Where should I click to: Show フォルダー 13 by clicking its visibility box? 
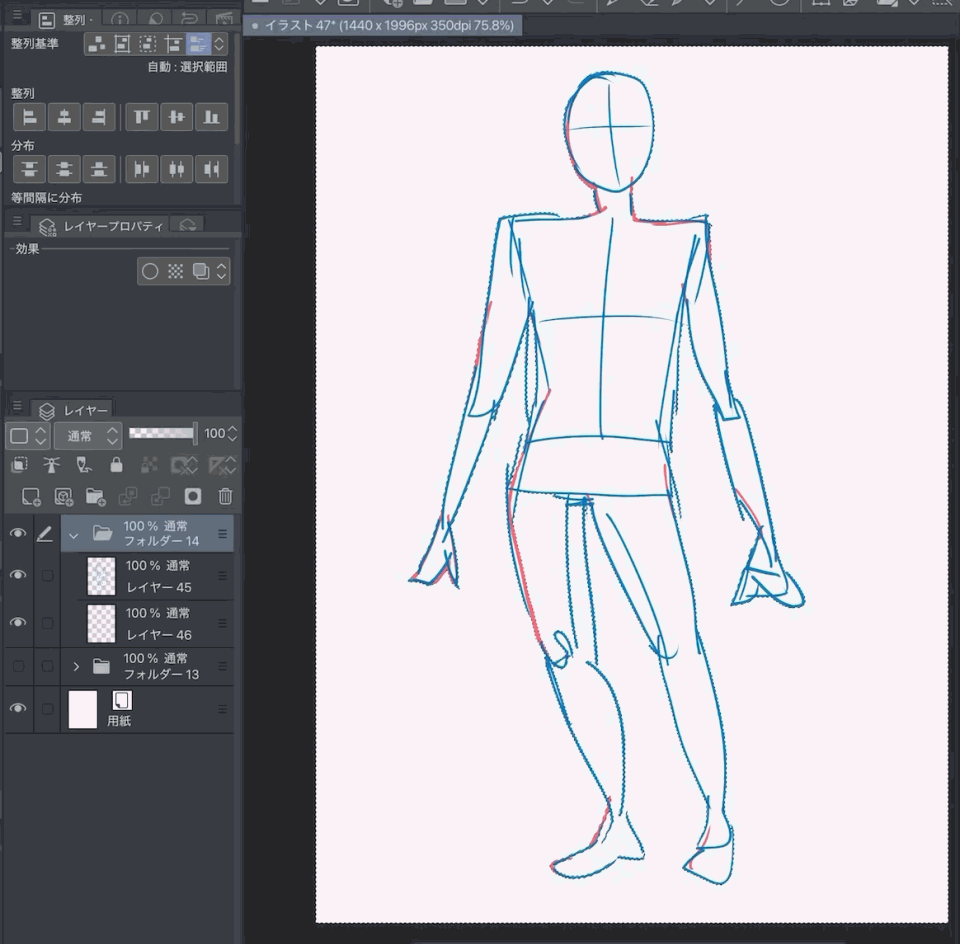click(x=18, y=666)
